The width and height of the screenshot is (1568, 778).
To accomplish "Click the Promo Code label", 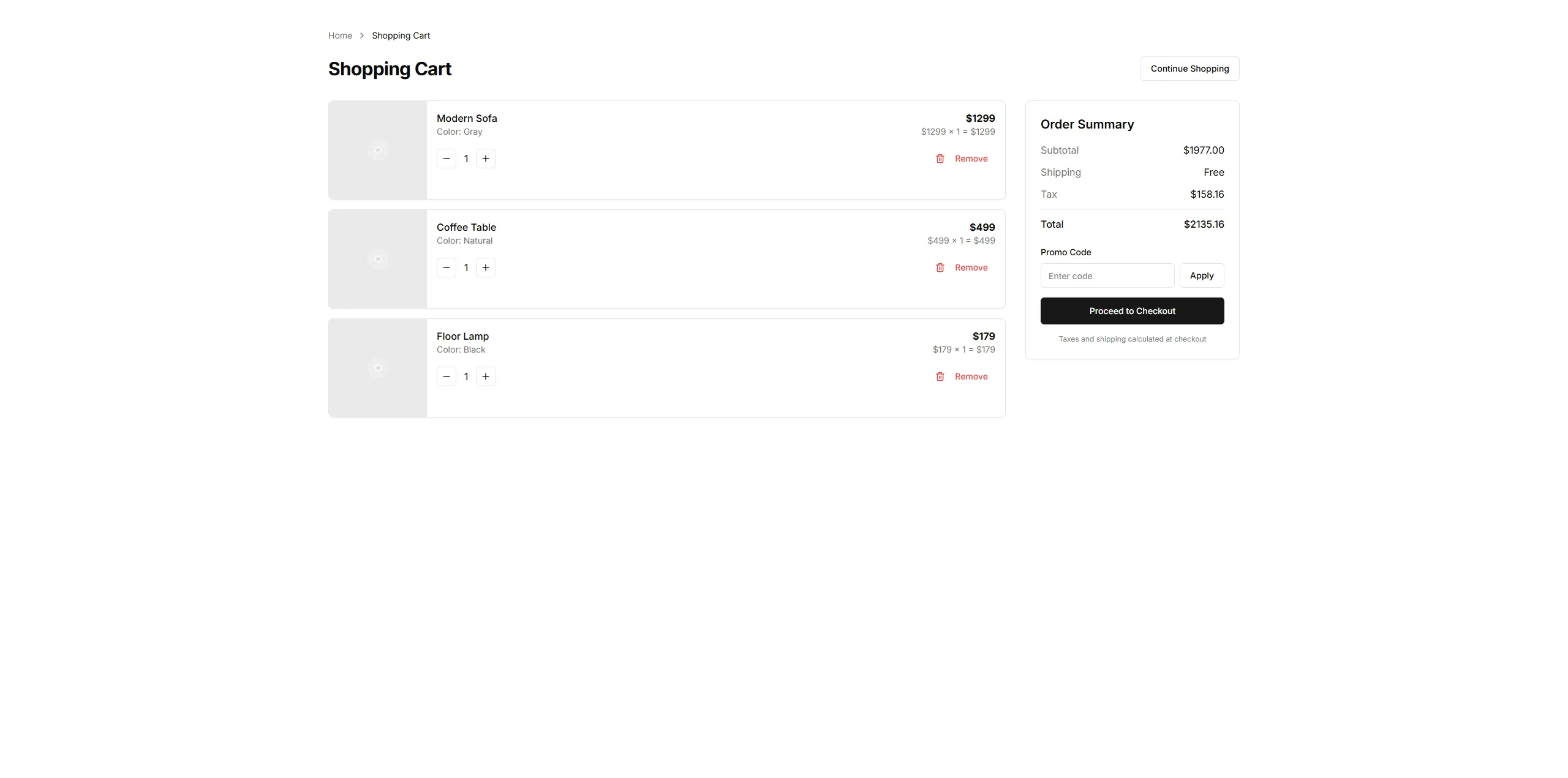I will [x=1066, y=252].
